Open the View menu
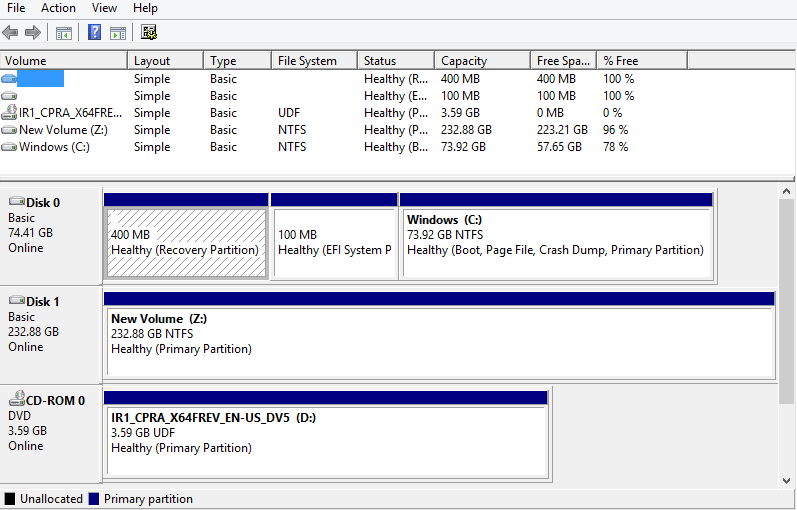 (x=104, y=8)
